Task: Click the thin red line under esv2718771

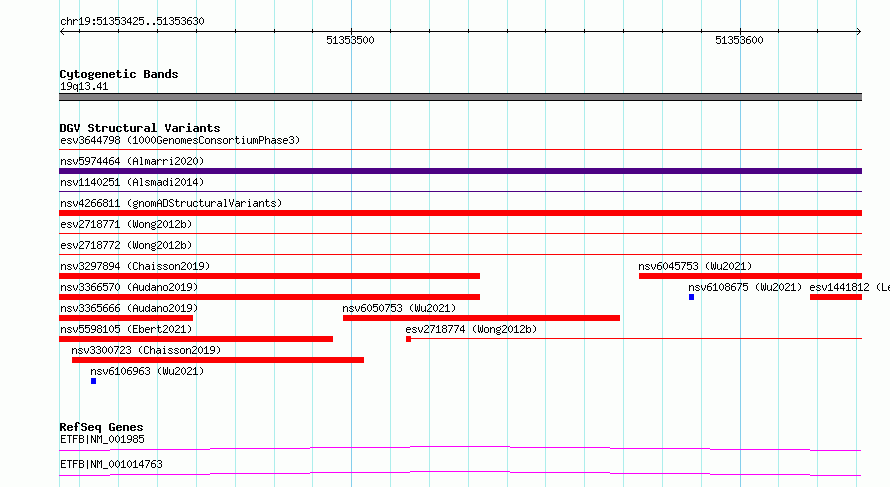Action: pyautogui.click(x=460, y=234)
